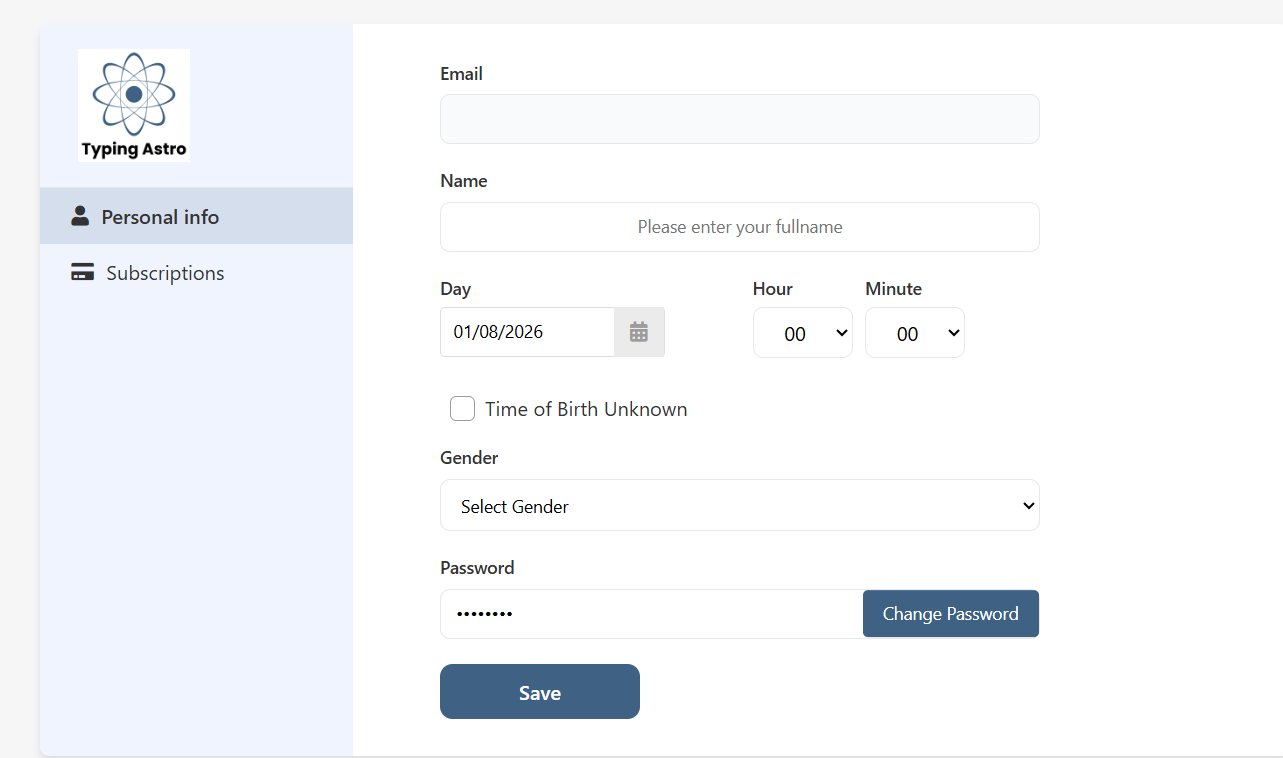
Task: Open the Select Gender dropdown
Action: click(x=739, y=506)
